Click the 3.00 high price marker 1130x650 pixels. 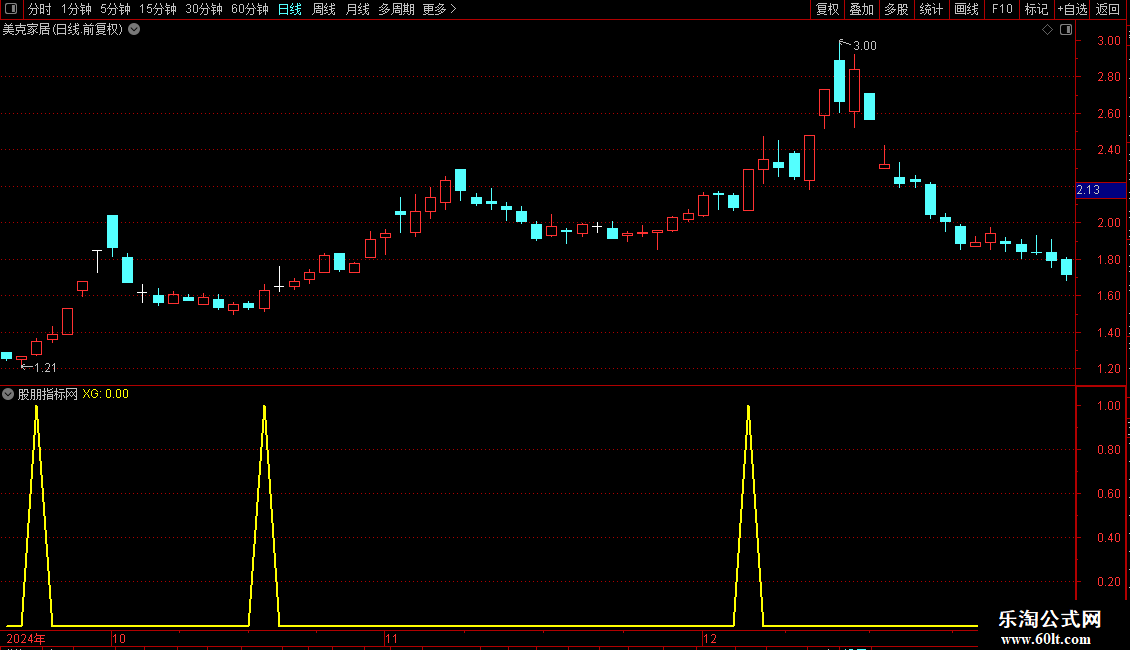click(x=865, y=46)
